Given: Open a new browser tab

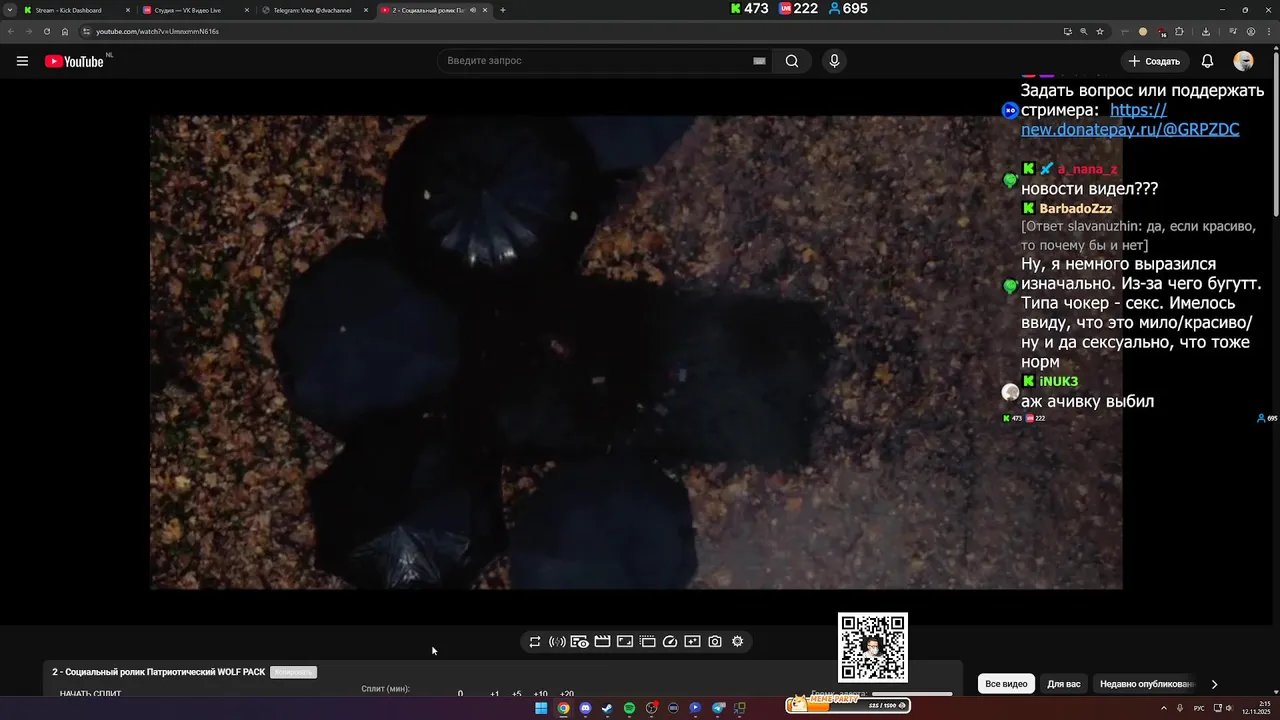Looking at the screenshot, I should [x=503, y=10].
